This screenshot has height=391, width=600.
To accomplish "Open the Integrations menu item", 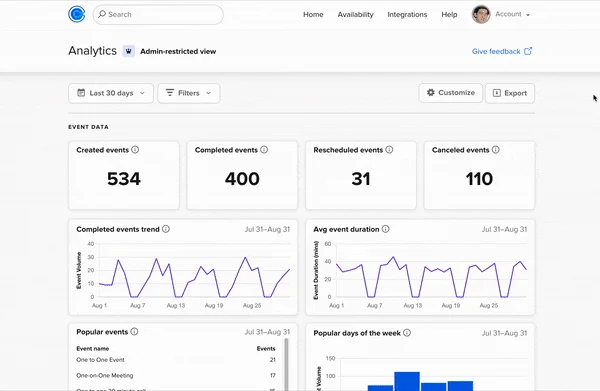I will point(407,15).
